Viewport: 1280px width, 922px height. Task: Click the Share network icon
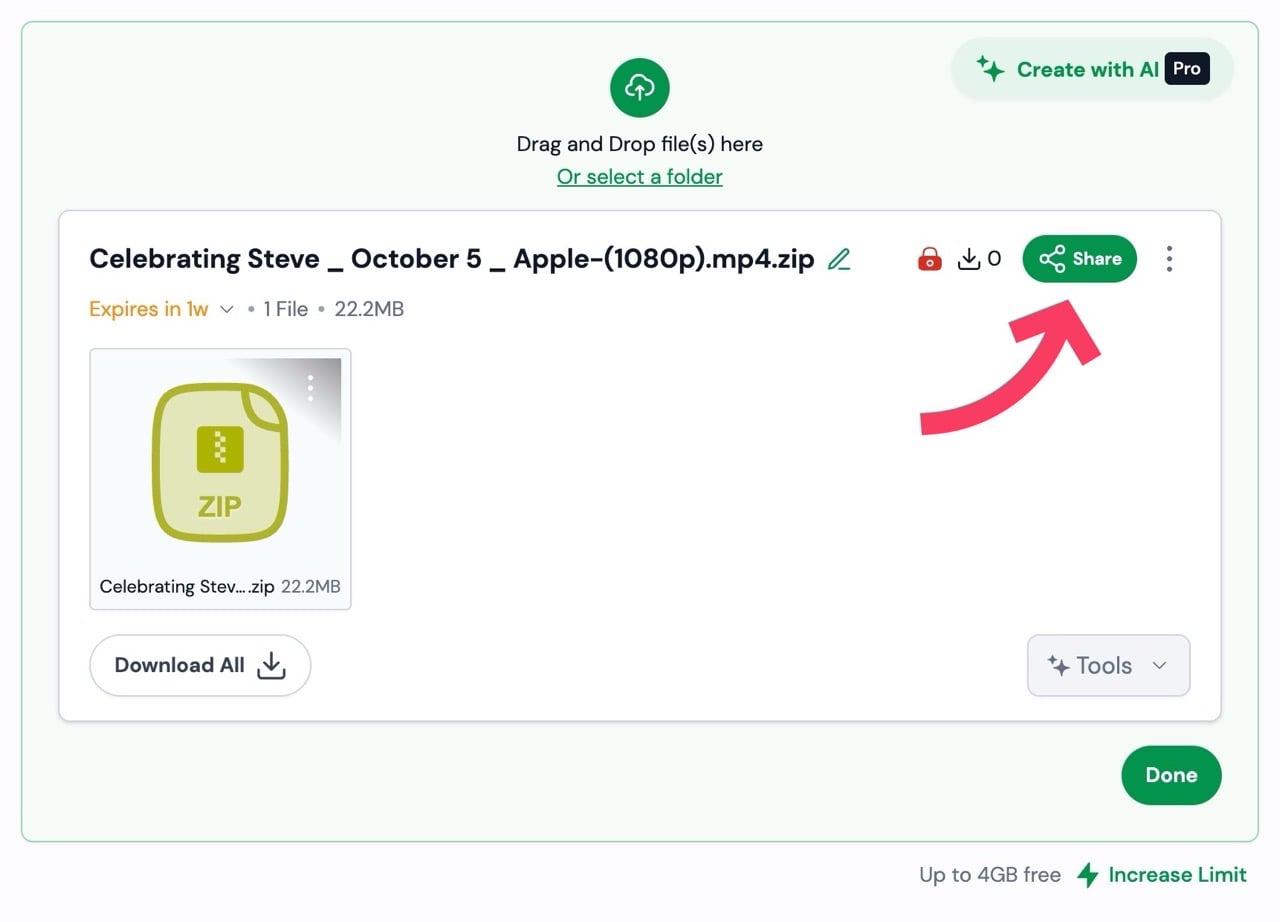pyautogui.click(x=1052, y=258)
